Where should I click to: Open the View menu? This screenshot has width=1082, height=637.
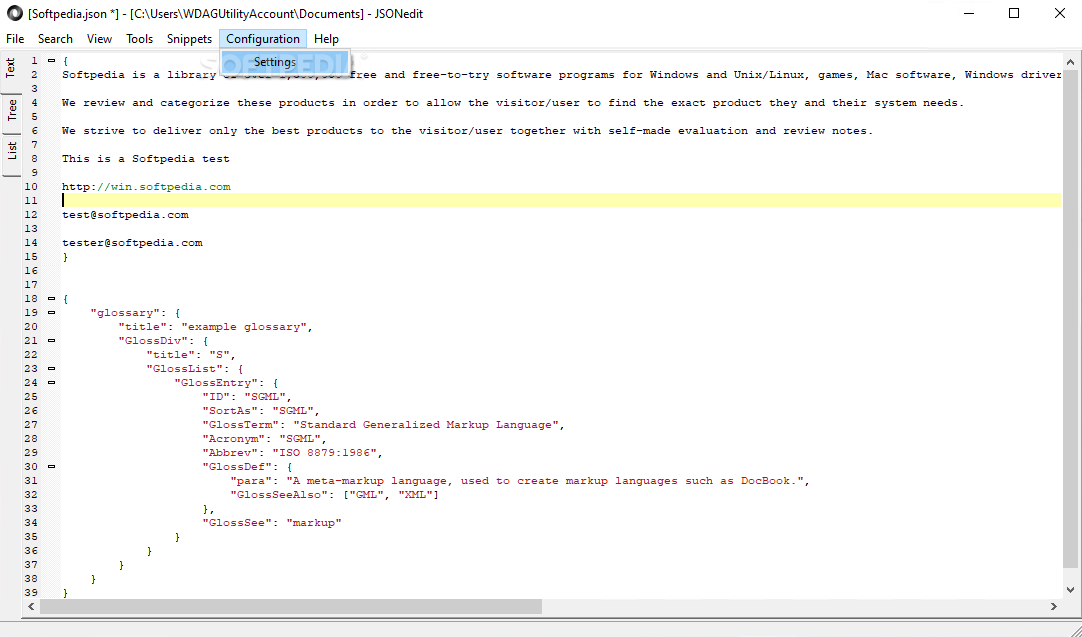(x=99, y=39)
